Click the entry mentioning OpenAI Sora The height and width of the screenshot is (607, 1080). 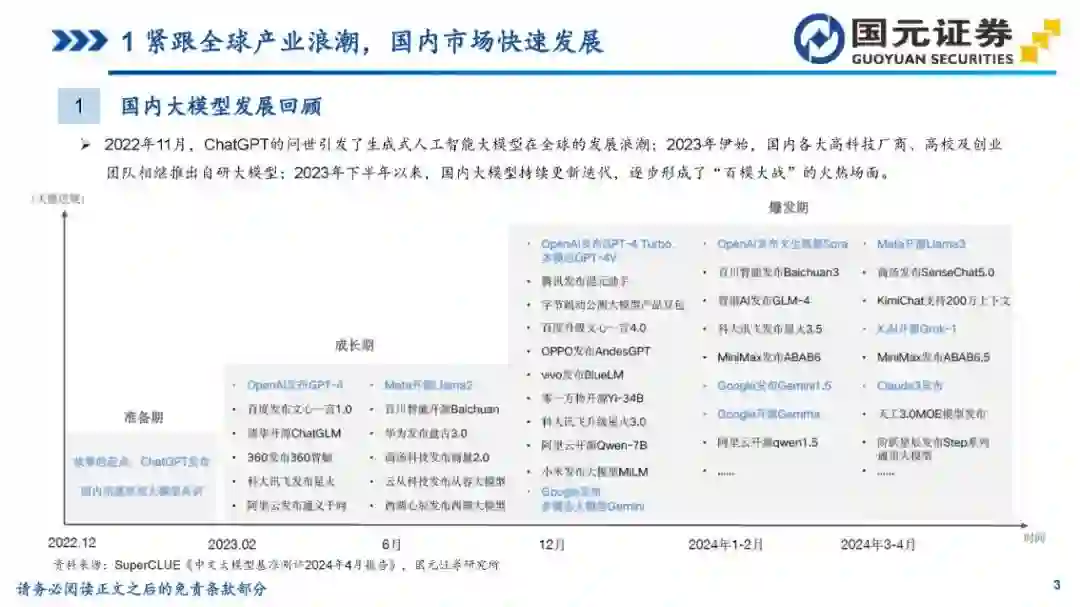(782, 244)
